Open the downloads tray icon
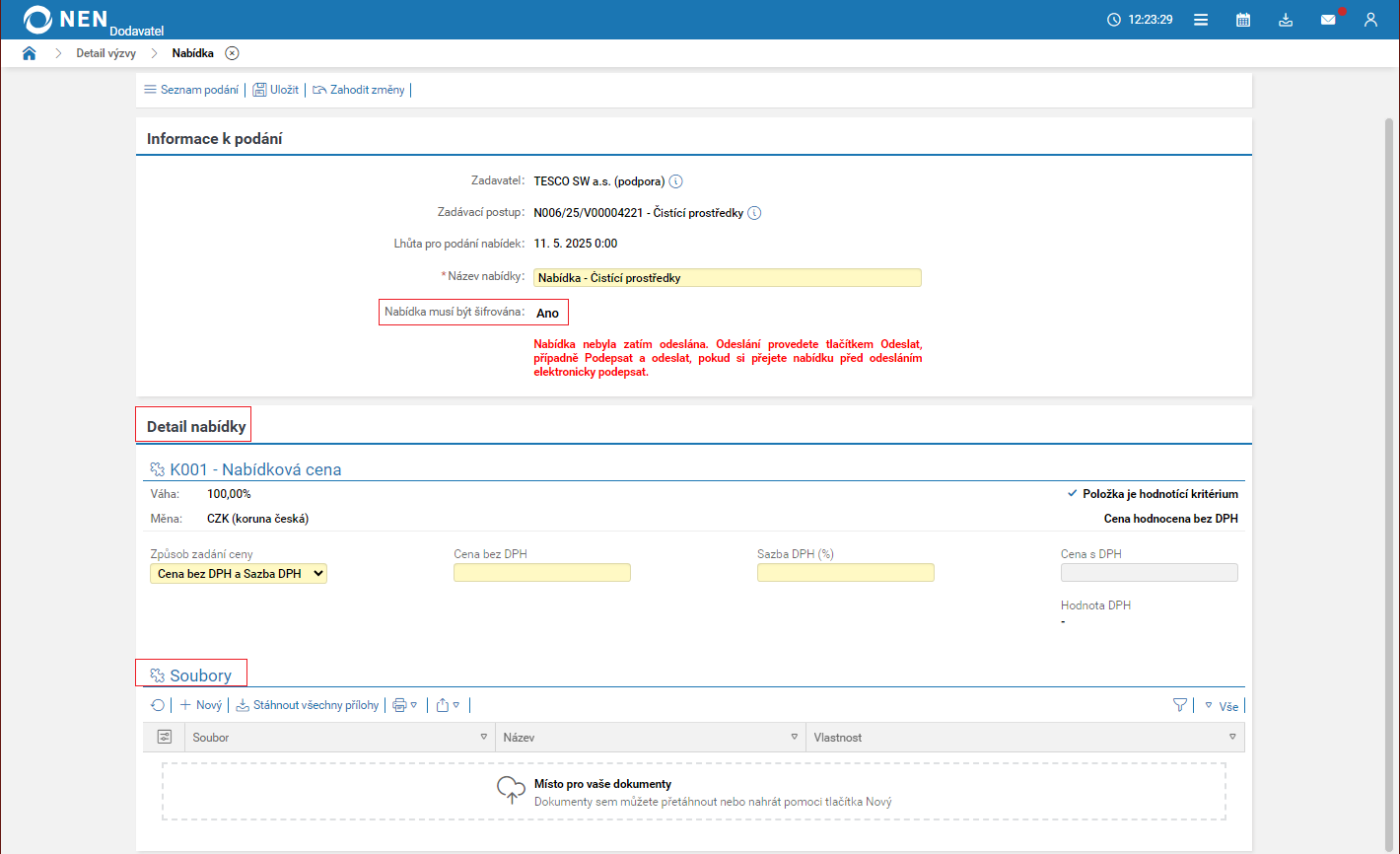The image size is (1400, 854). pos(1286,20)
